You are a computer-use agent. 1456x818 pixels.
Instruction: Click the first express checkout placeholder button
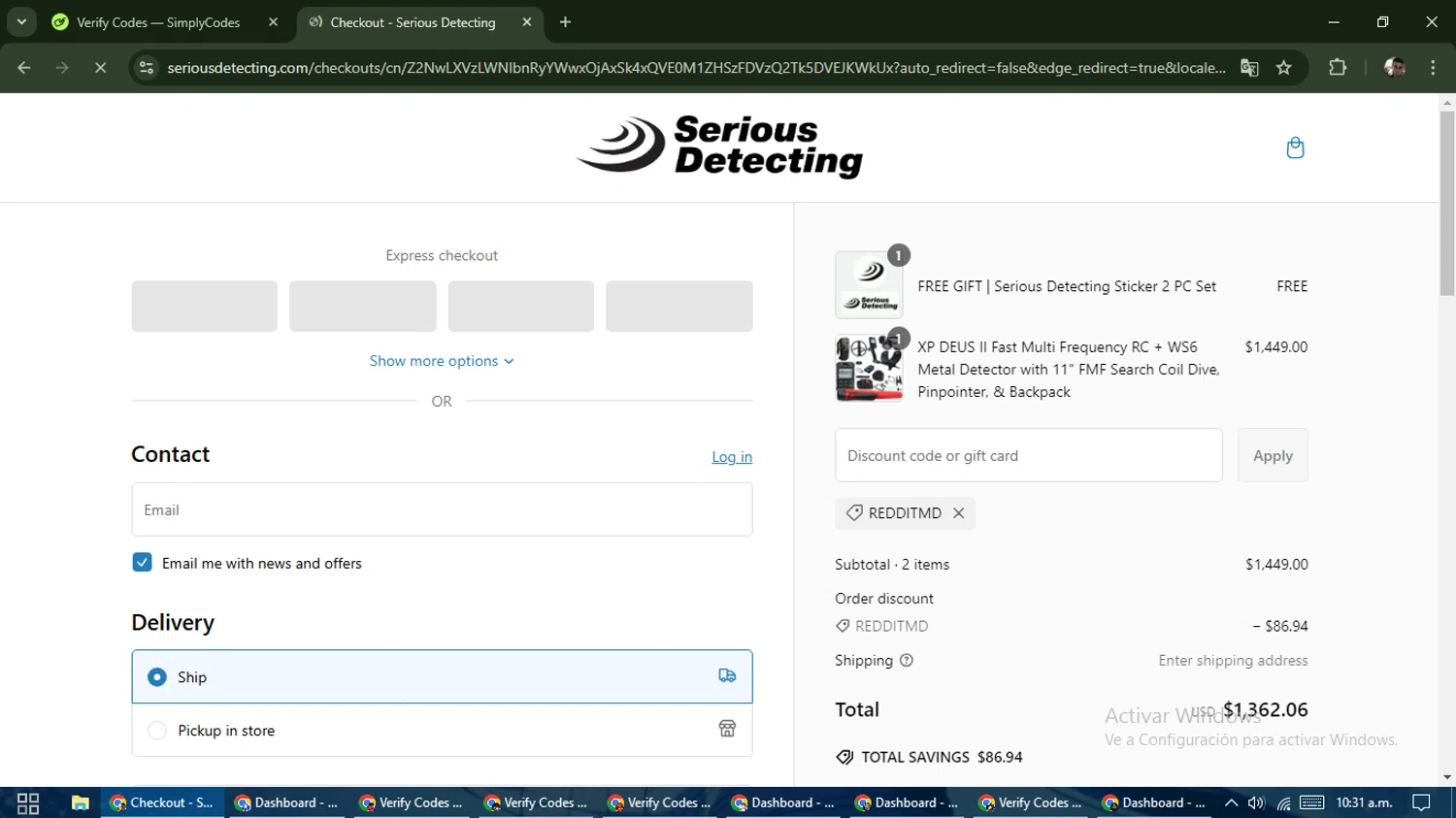[x=205, y=307]
